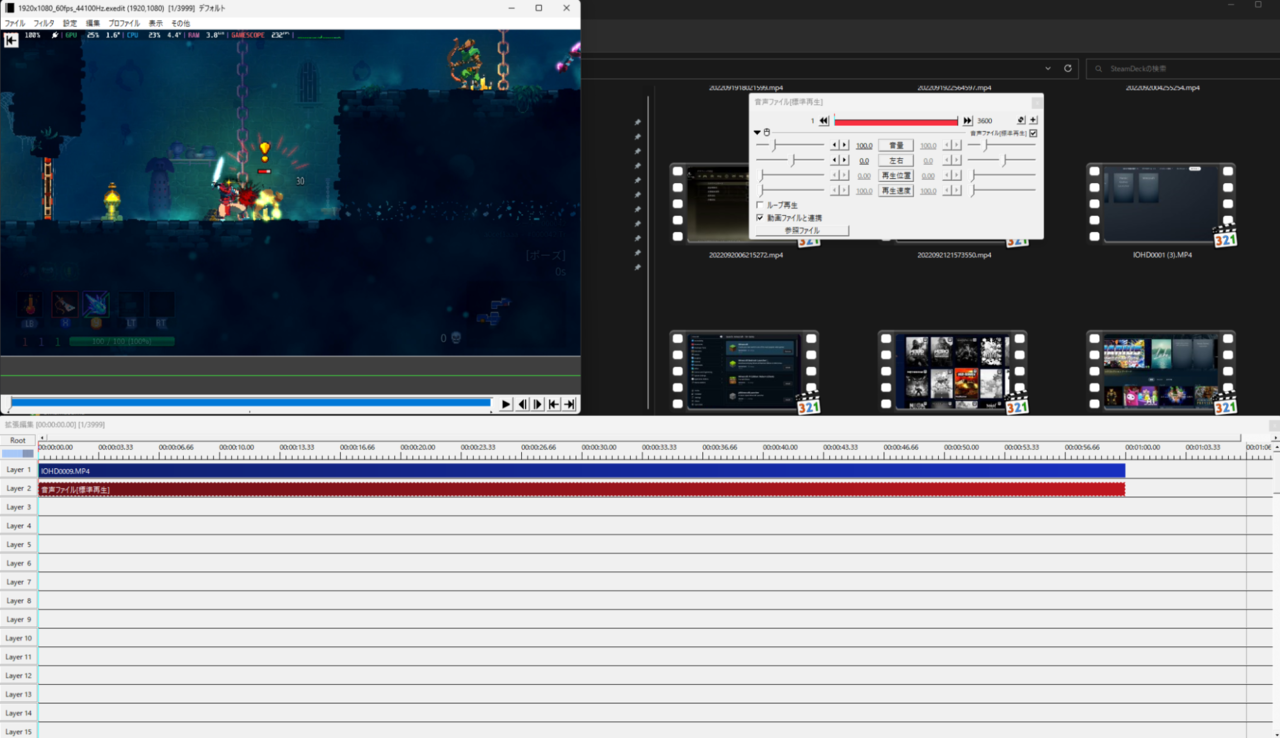
Task: Toggle Layer 2 visibility button
Action: coord(18,488)
